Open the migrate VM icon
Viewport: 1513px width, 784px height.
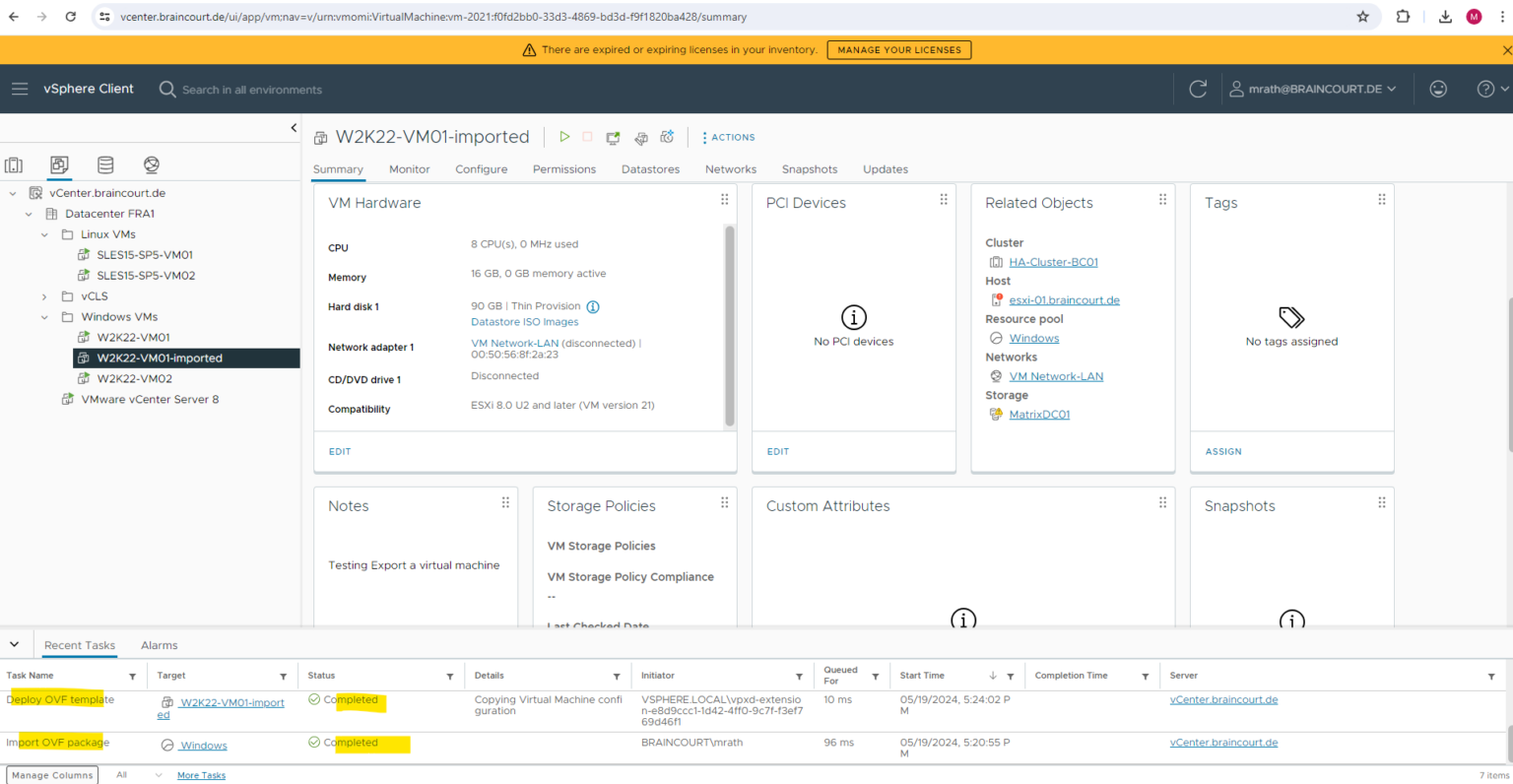point(639,137)
